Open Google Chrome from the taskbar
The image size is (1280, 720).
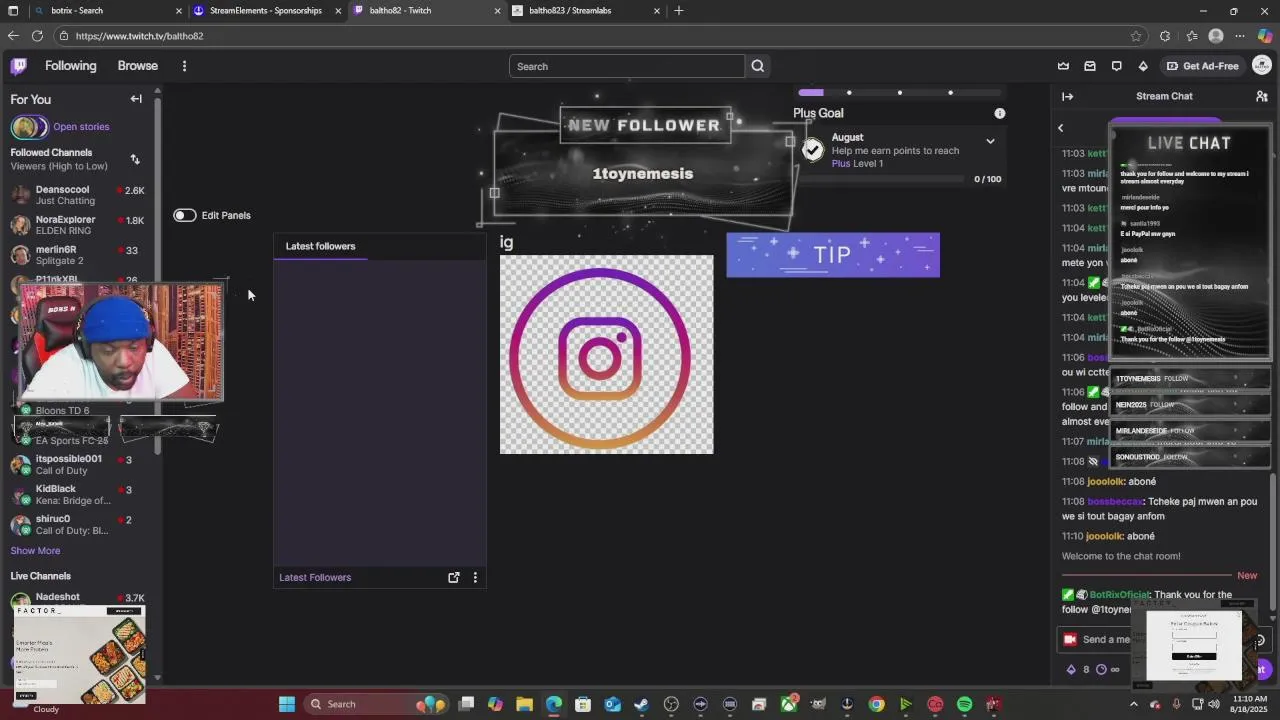pyautogui.click(x=876, y=704)
